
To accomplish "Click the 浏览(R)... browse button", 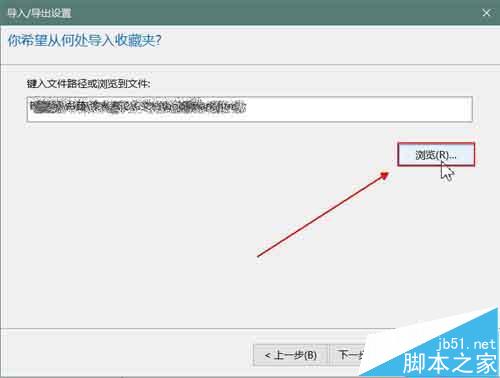I will 436,155.
